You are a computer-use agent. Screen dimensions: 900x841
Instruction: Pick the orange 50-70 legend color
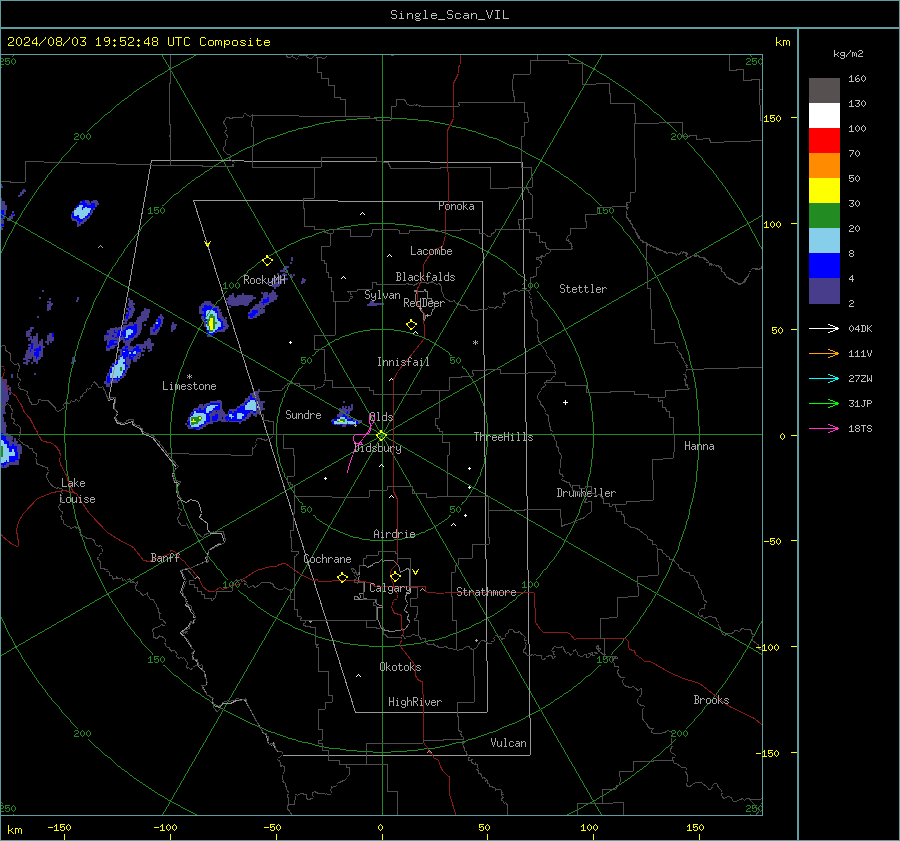pyautogui.click(x=824, y=166)
